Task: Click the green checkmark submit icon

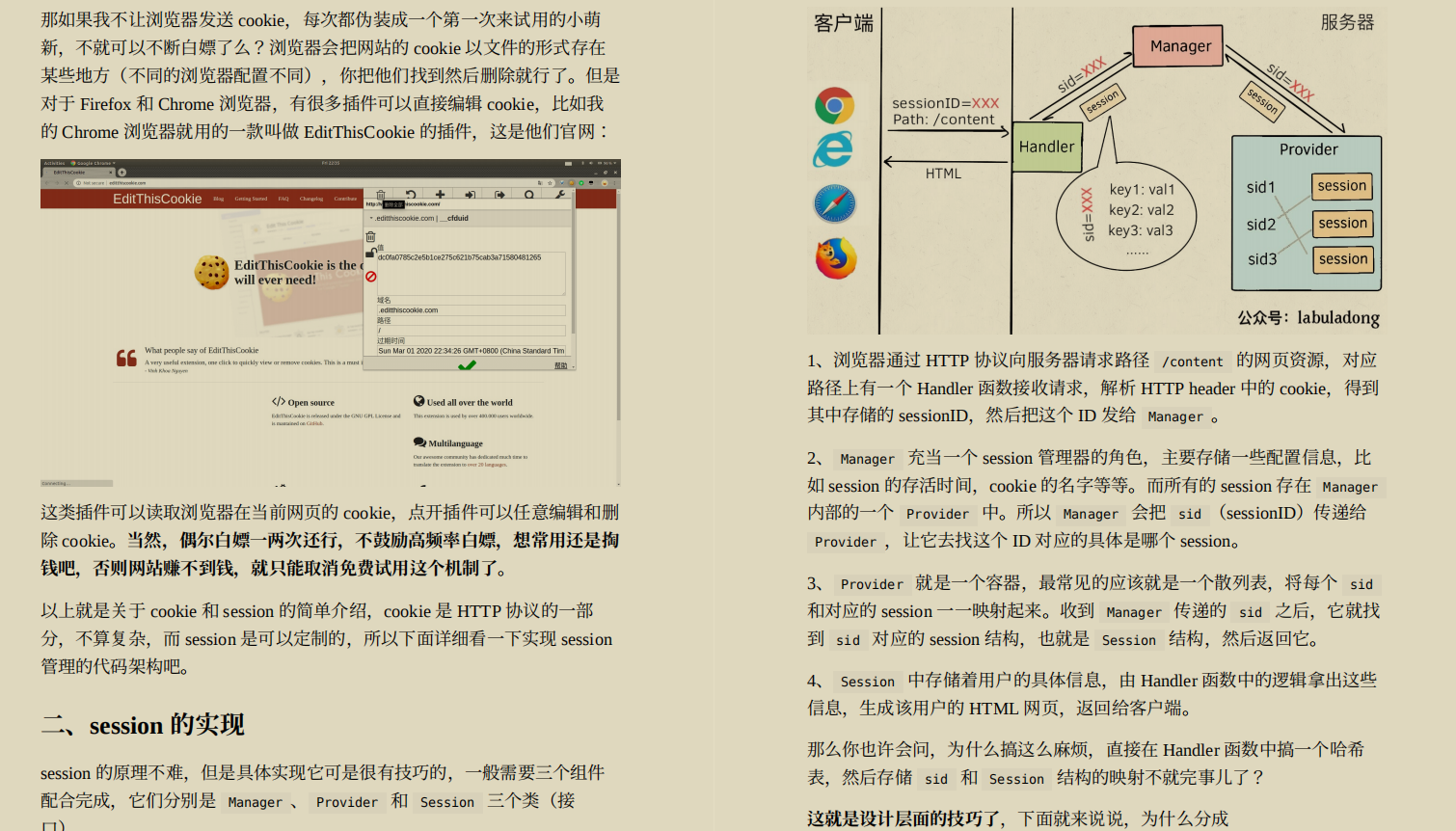Action: click(x=468, y=365)
